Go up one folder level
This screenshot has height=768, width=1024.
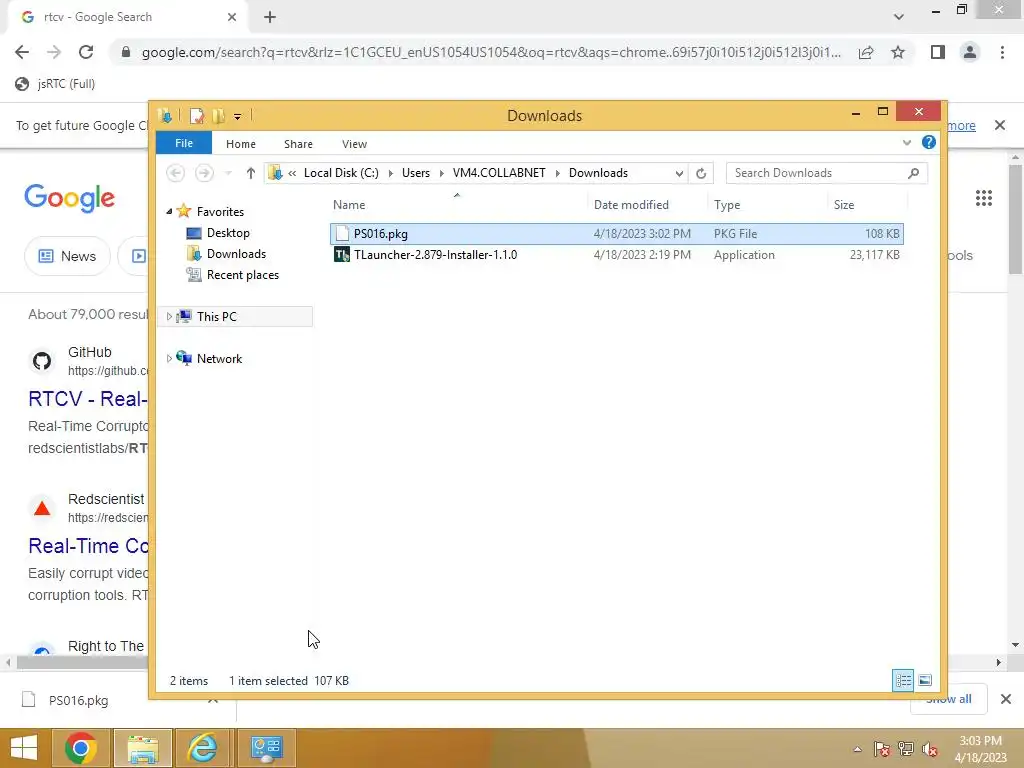tap(250, 173)
